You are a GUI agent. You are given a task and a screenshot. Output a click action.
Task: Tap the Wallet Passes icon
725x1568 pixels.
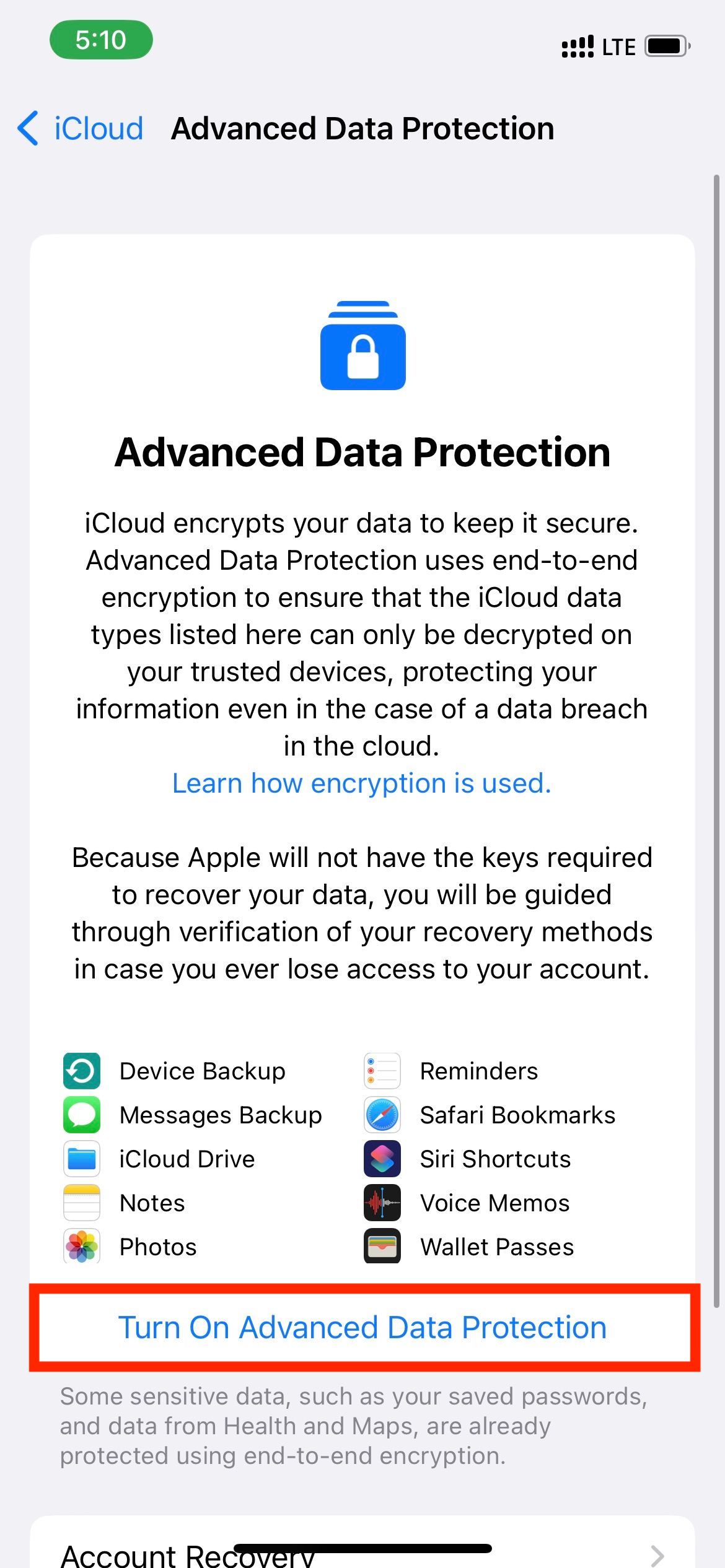tap(382, 1247)
